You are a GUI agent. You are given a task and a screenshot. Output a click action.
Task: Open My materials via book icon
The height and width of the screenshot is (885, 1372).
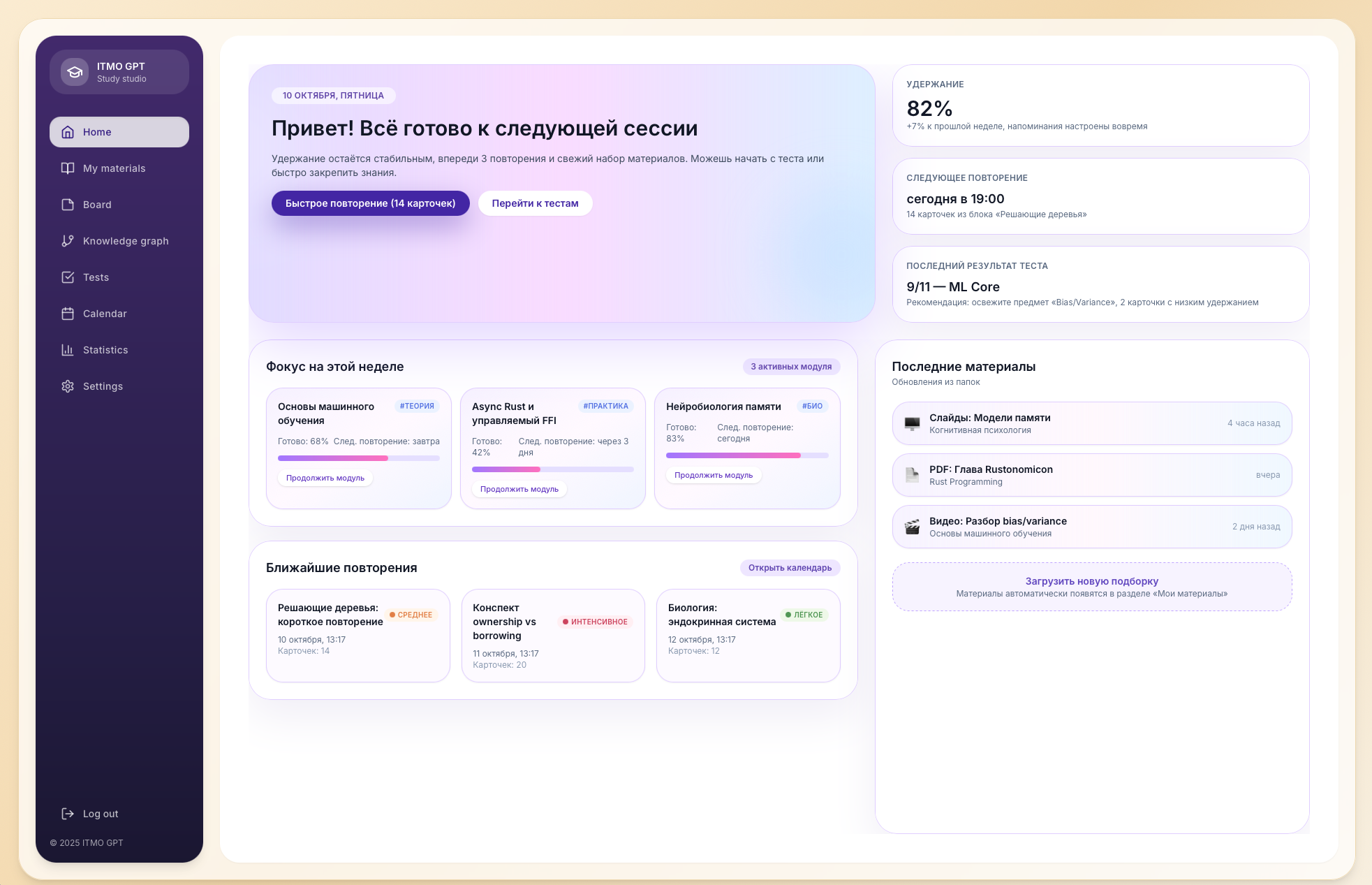pyautogui.click(x=68, y=168)
